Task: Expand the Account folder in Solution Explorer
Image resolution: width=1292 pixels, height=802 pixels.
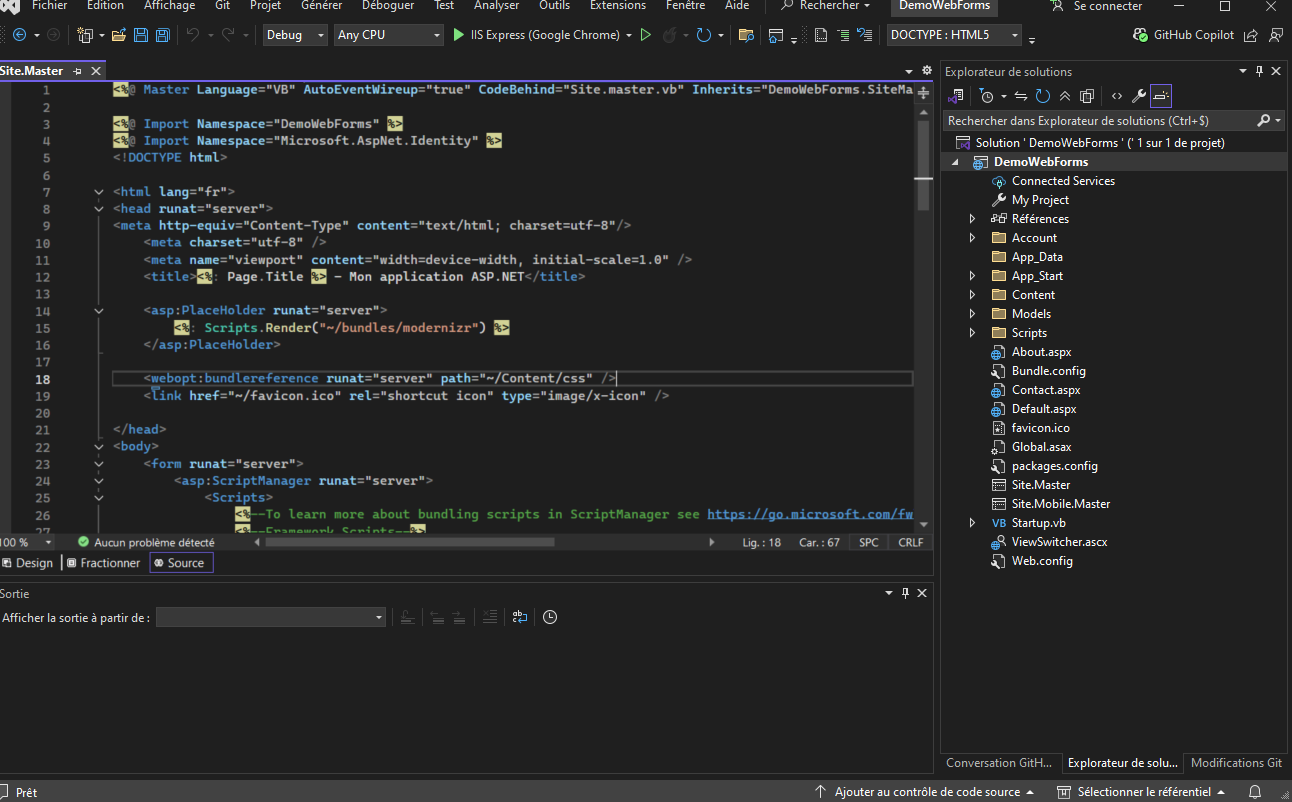Action: pos(972,238)
